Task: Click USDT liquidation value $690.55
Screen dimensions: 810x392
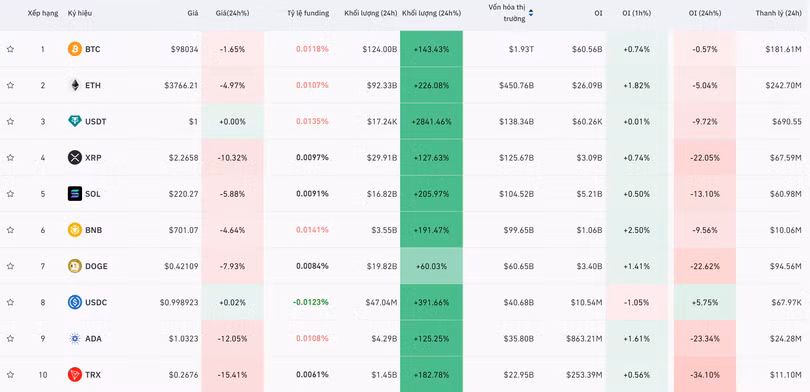Action: [787, 122]
